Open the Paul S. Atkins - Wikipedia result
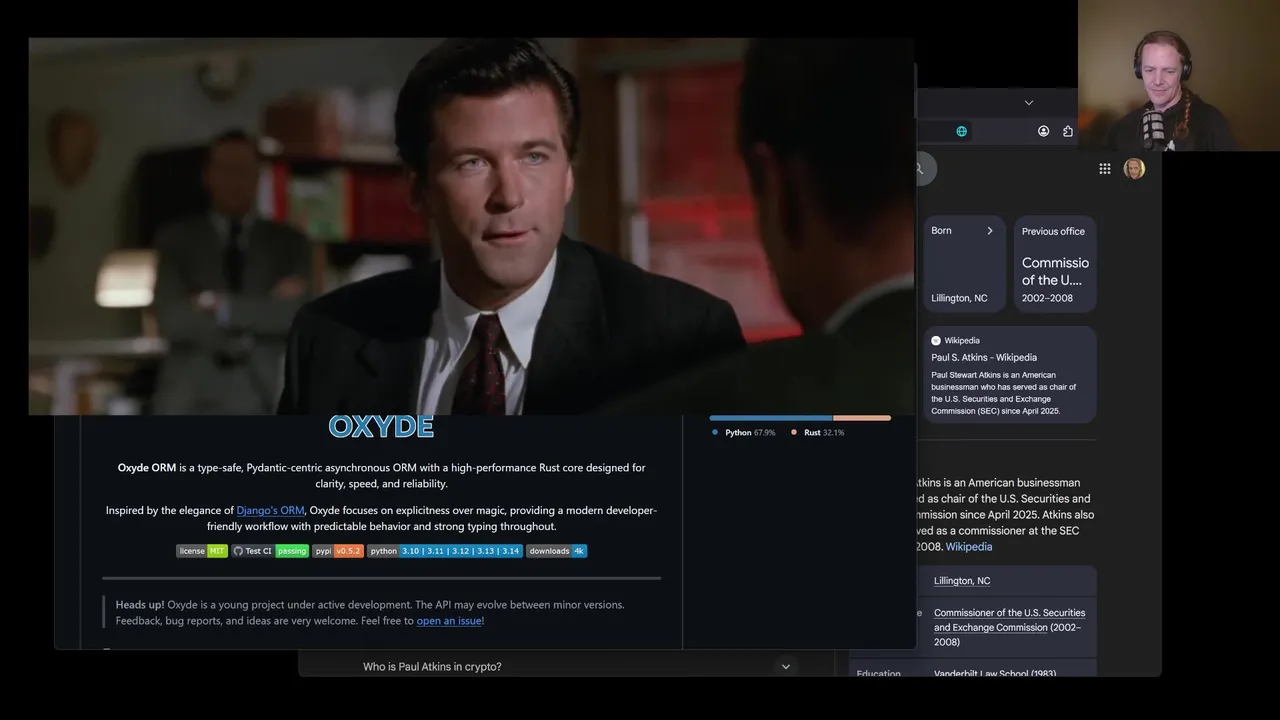1280x720 pixels. coord(984,357)
